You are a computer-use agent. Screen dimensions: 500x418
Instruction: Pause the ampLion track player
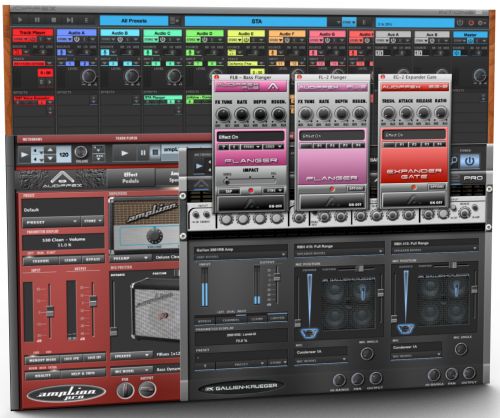click(143, 153)
